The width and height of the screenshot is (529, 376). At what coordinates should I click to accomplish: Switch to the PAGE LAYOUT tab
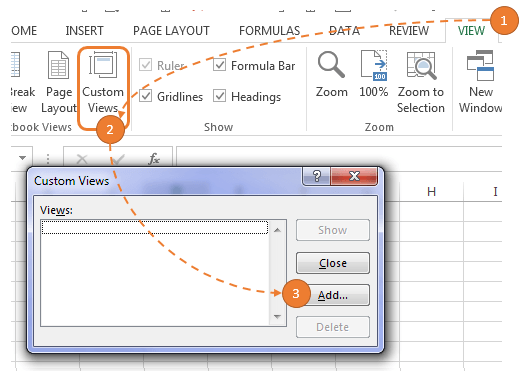point(171,31)
